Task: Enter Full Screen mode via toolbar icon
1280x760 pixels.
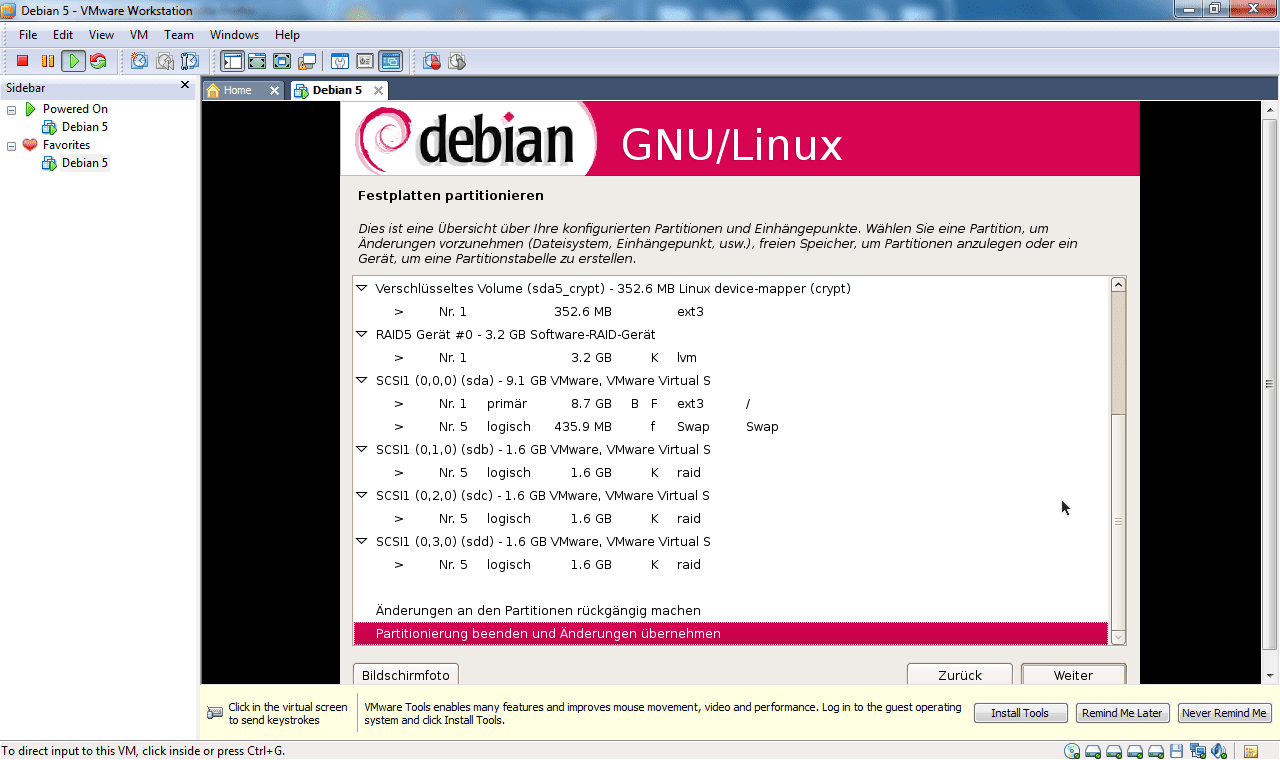Action: click(282, 61)
